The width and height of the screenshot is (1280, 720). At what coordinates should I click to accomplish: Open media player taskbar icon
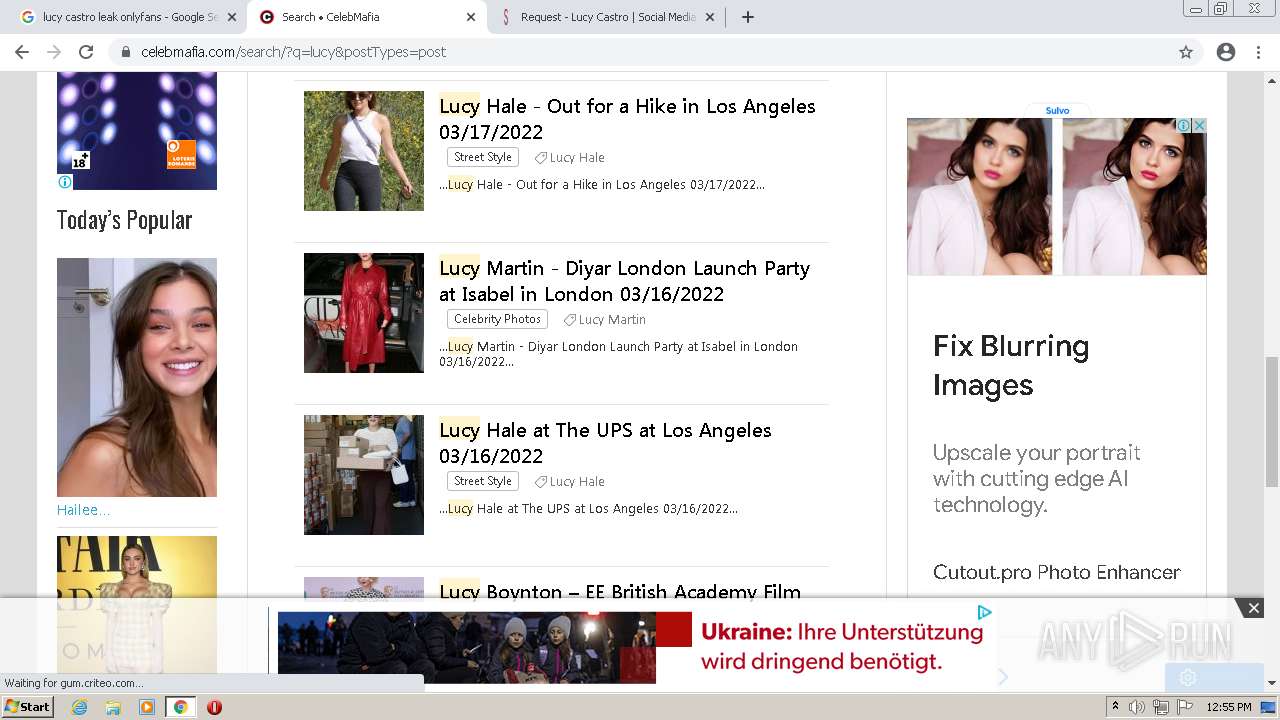[x=147, y=707]
